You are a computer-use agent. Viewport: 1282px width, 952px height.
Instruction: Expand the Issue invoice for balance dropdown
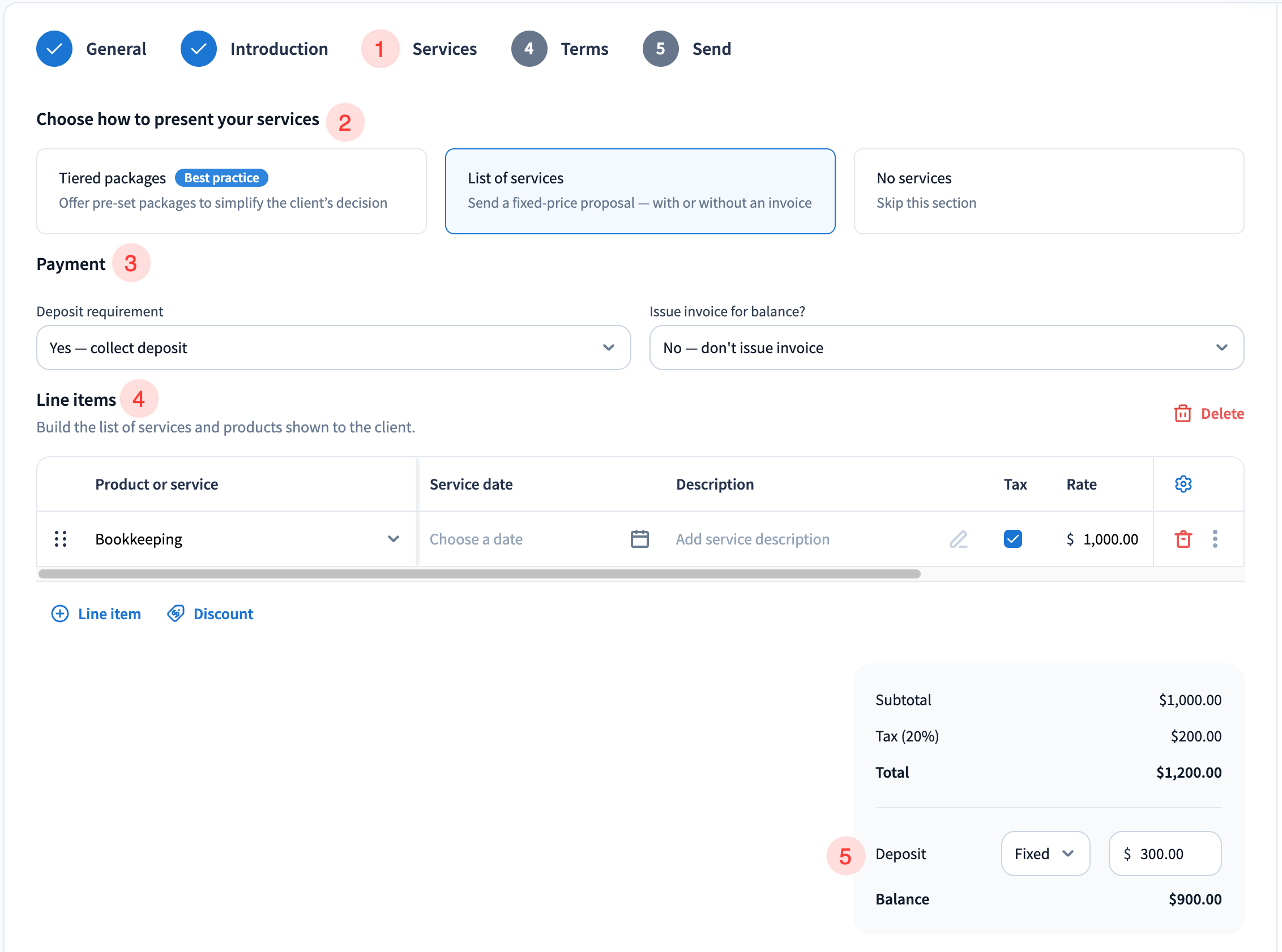947,348
